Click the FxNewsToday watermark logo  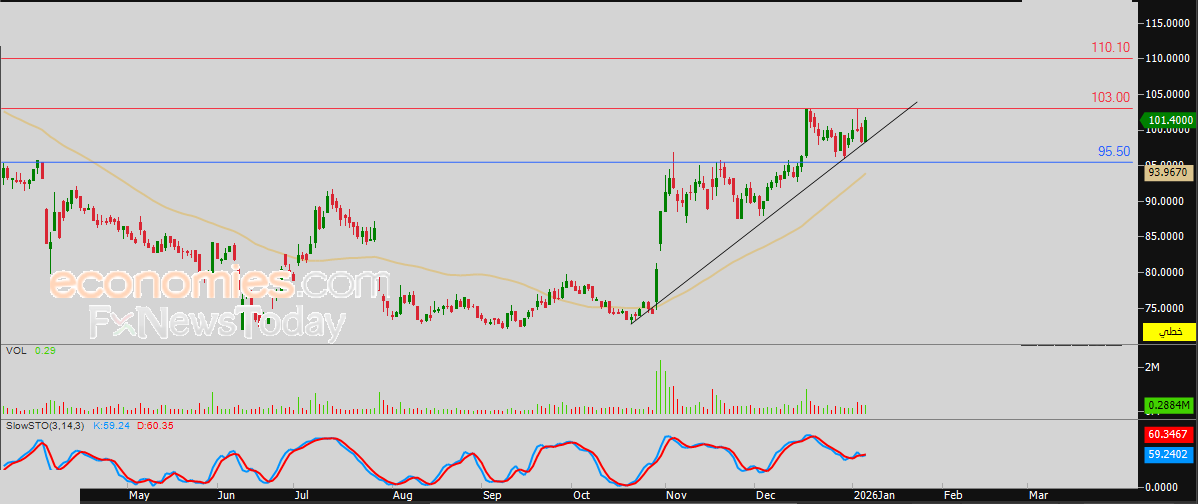(217, 323)
